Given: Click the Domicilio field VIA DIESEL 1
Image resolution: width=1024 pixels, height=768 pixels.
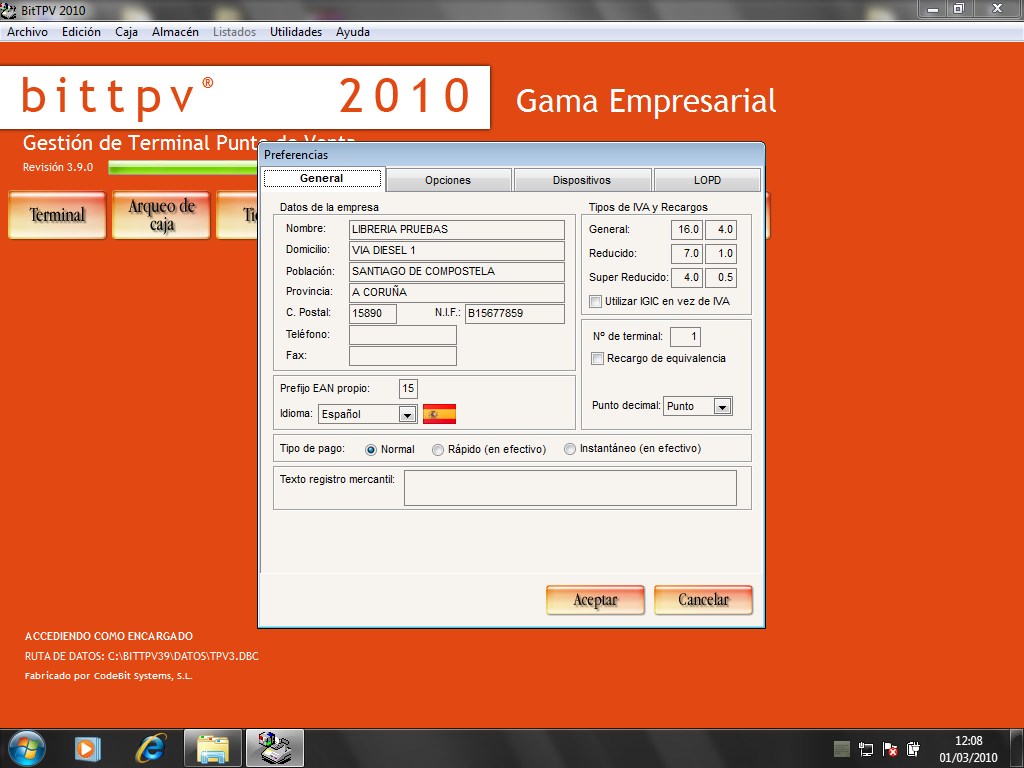Looking at the screenshot, I should tap(456, 251).
